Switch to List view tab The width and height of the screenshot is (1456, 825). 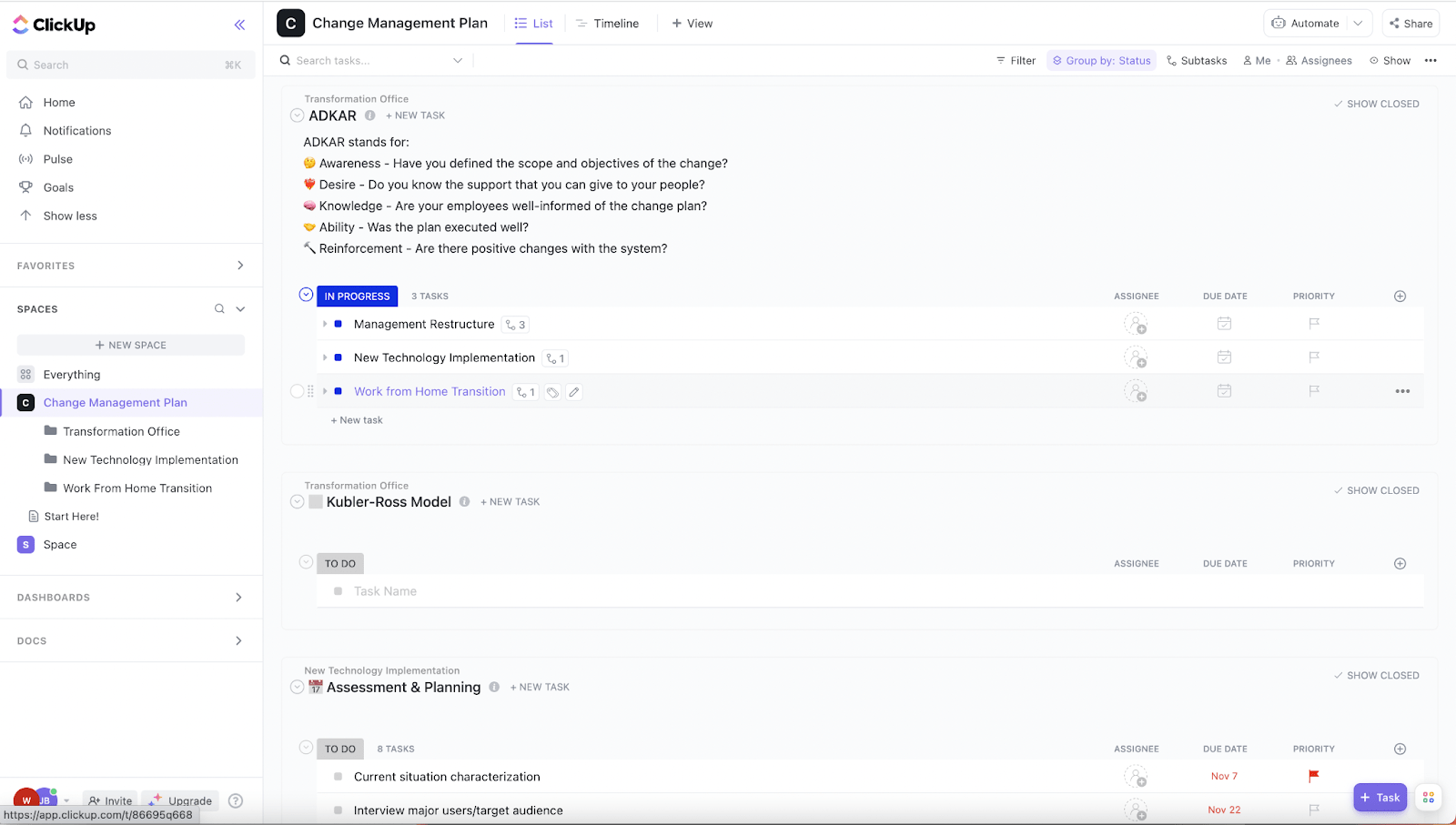click(x=533, y=24)
